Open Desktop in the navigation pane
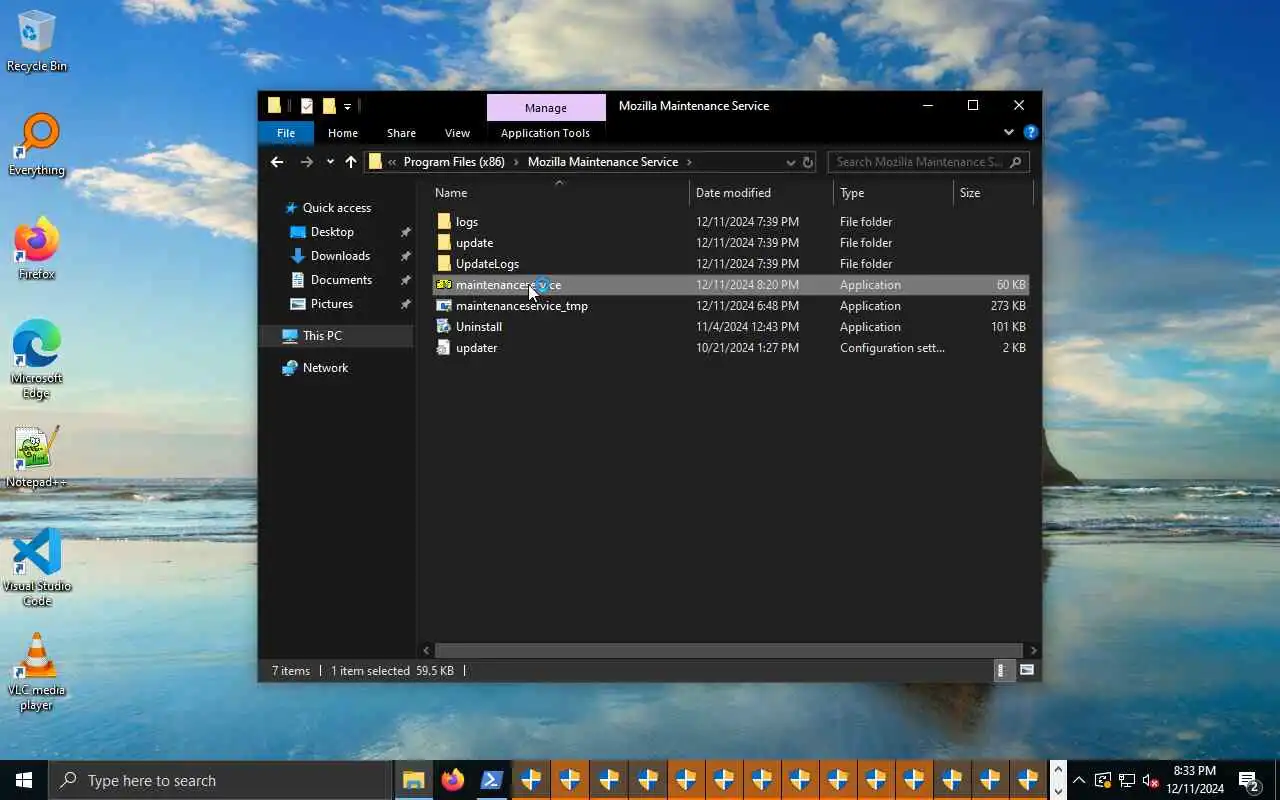1280x800 pixels. 332,232
